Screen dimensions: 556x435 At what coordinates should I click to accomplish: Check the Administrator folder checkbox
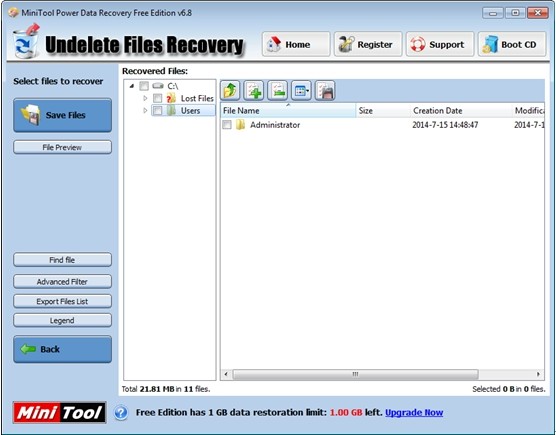pos(227,125)
